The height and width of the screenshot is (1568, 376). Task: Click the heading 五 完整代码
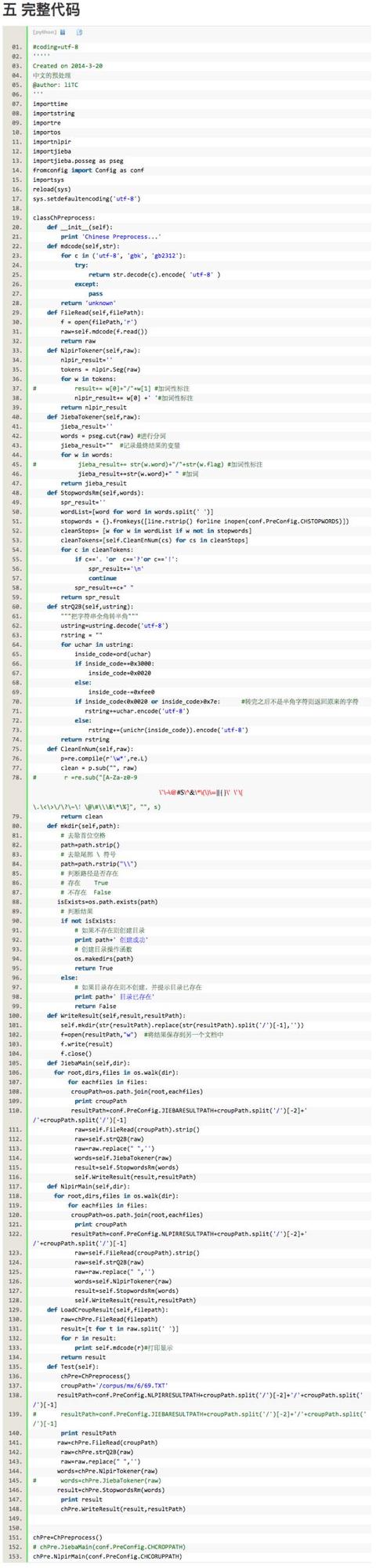pos(41,10)
